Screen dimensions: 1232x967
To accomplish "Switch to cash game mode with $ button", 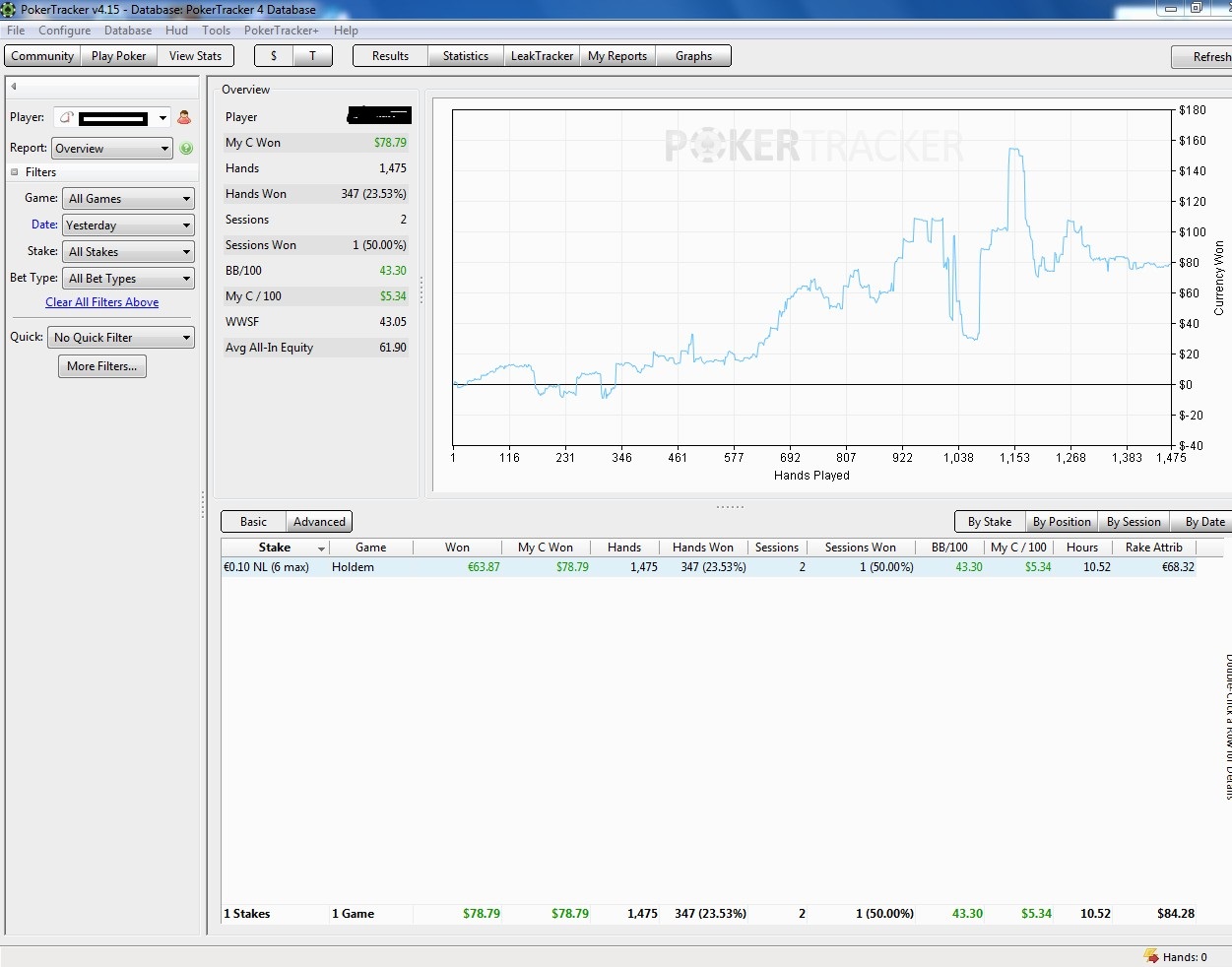I will click(274, 56).
